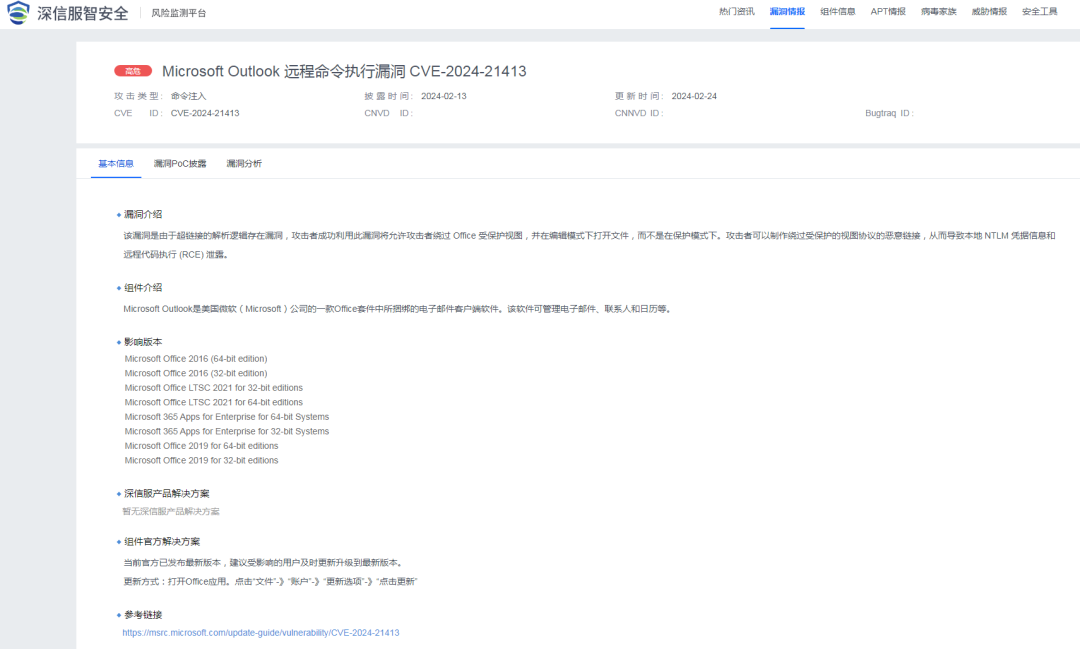
Task: Select 'Microsoft Office 2019 for 32-bit editions'
Action: (201, 460)
